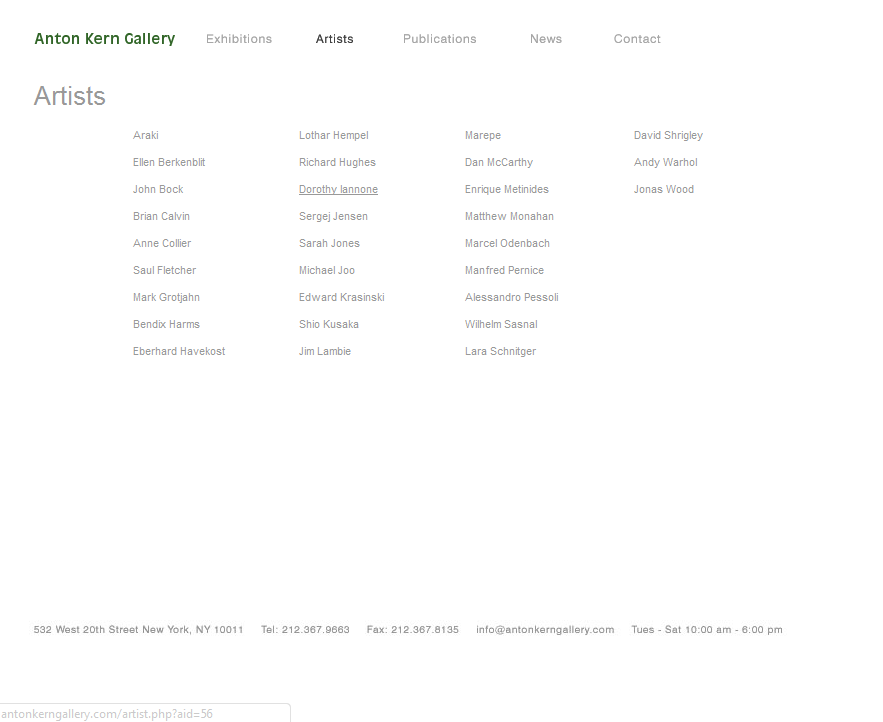Select Edward Krasinski from the artists
Viewport: 883px width, 722px height.
click(x=341, y=298)
